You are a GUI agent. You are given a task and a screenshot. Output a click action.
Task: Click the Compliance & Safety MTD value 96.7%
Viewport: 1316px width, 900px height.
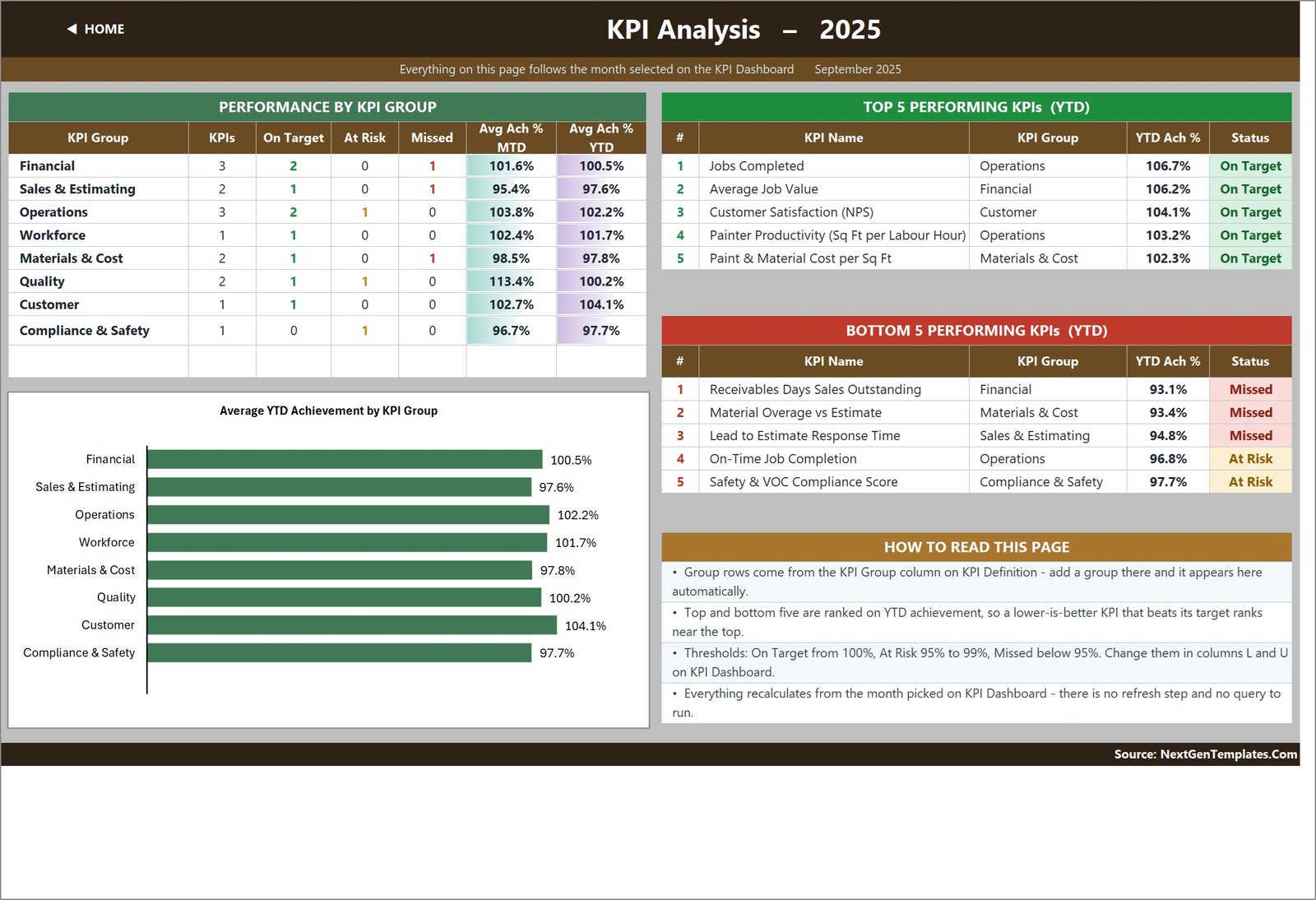tap(511, 331)
